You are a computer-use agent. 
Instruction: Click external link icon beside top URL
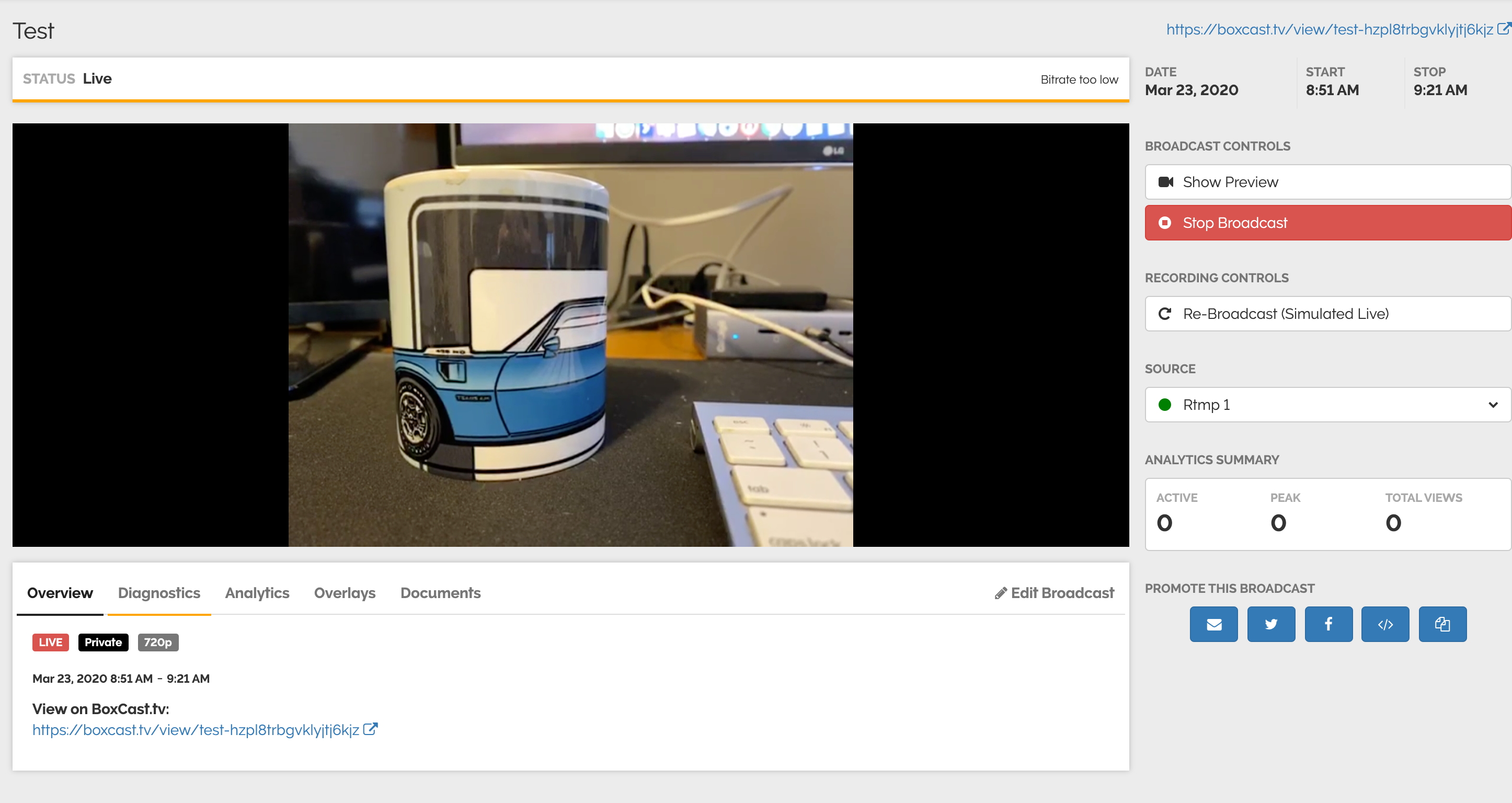[x=1504, y=28]
